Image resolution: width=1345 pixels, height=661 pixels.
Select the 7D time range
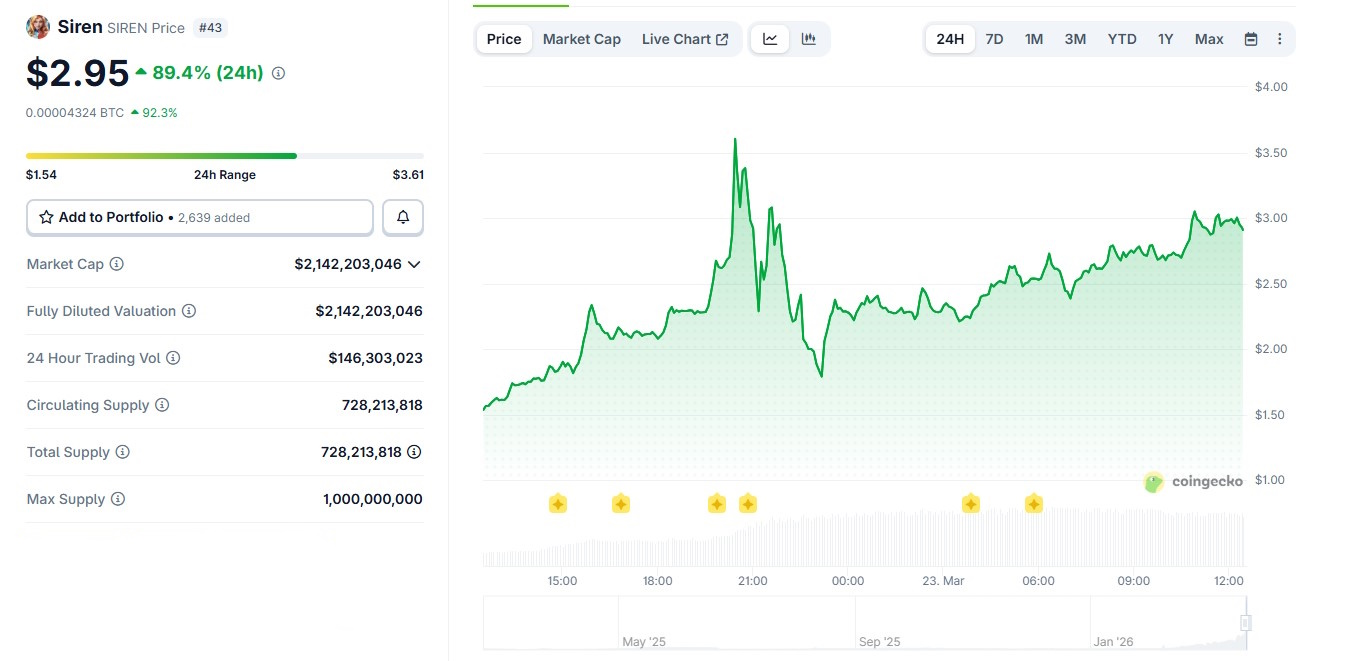[994, 39]
